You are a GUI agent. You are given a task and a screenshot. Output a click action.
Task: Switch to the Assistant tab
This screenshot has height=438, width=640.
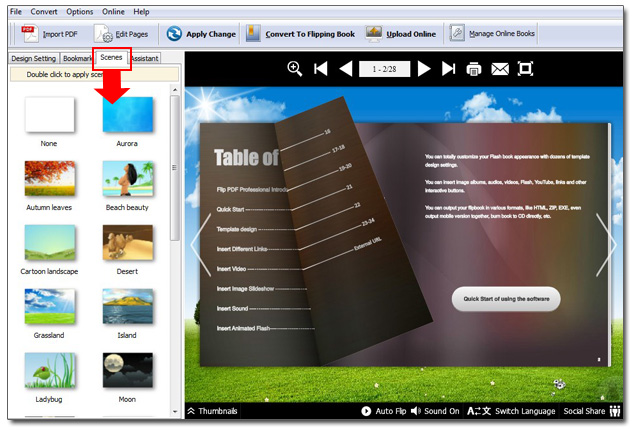click(x=145, y=58)
